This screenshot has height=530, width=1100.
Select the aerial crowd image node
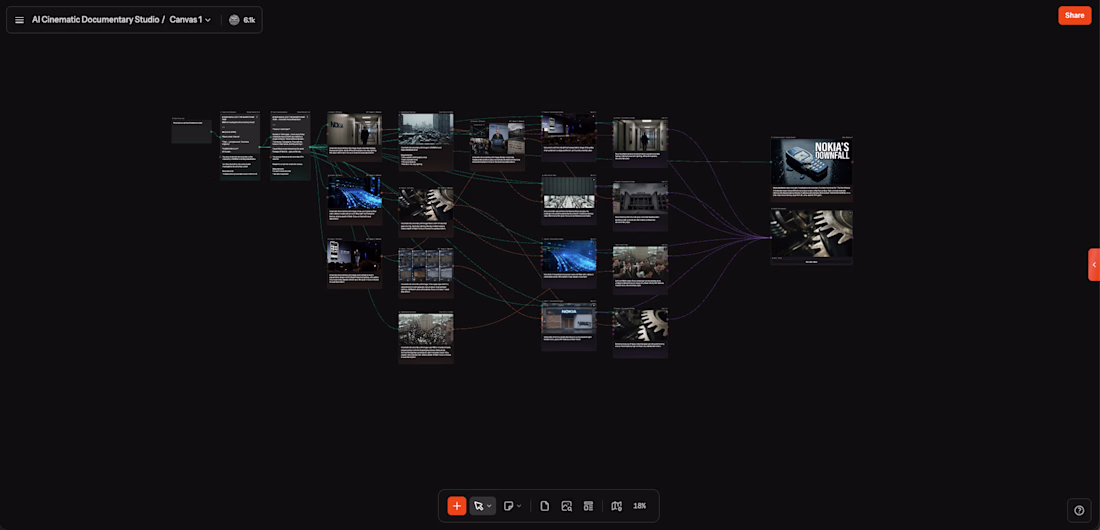426,337
